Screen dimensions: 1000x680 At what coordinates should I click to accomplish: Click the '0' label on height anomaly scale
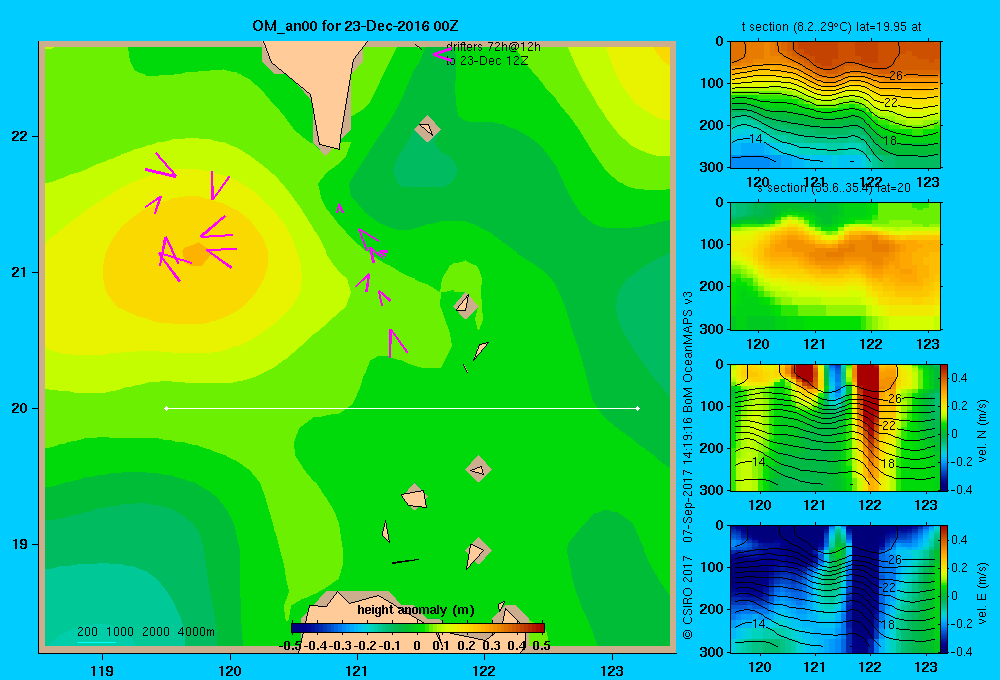(416, 646)
